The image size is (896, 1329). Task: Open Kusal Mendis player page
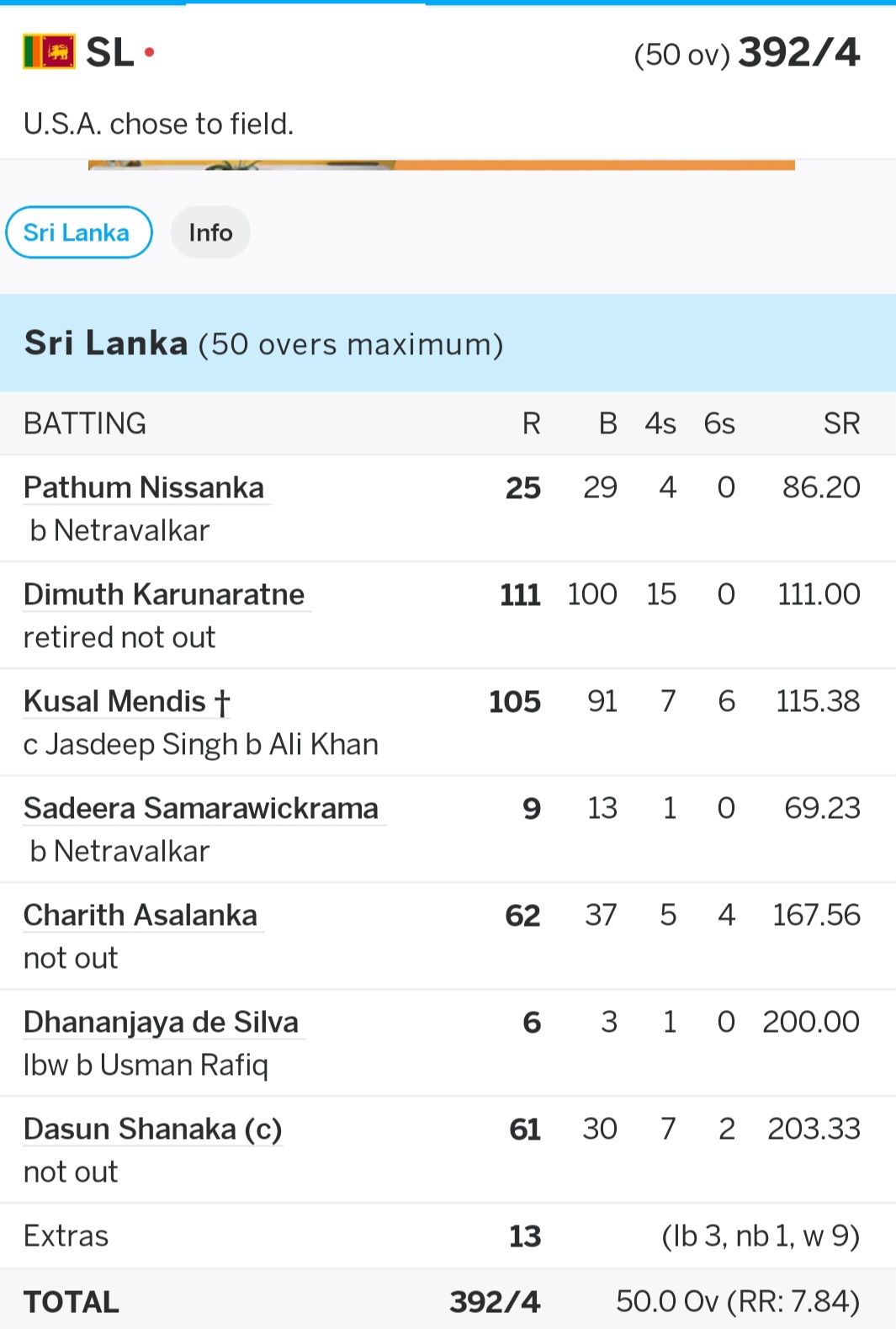point(126,701)
